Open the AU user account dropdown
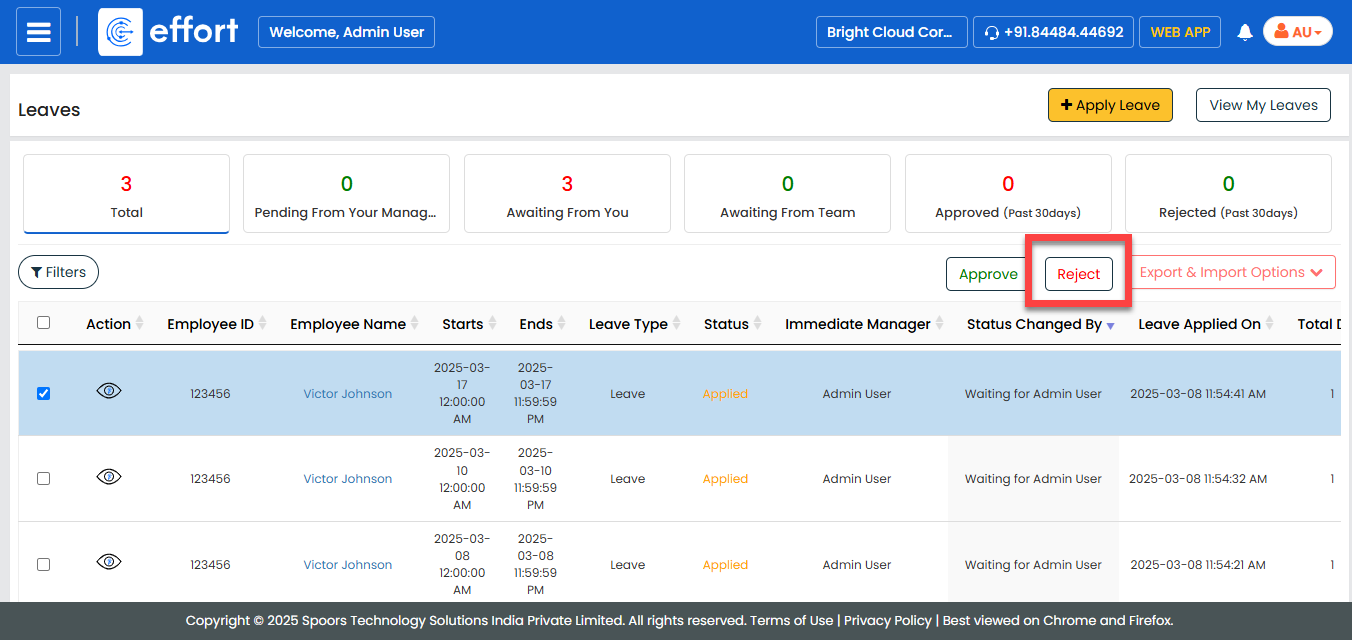This screenshot has height=640, width=1352. point(1297,32)
